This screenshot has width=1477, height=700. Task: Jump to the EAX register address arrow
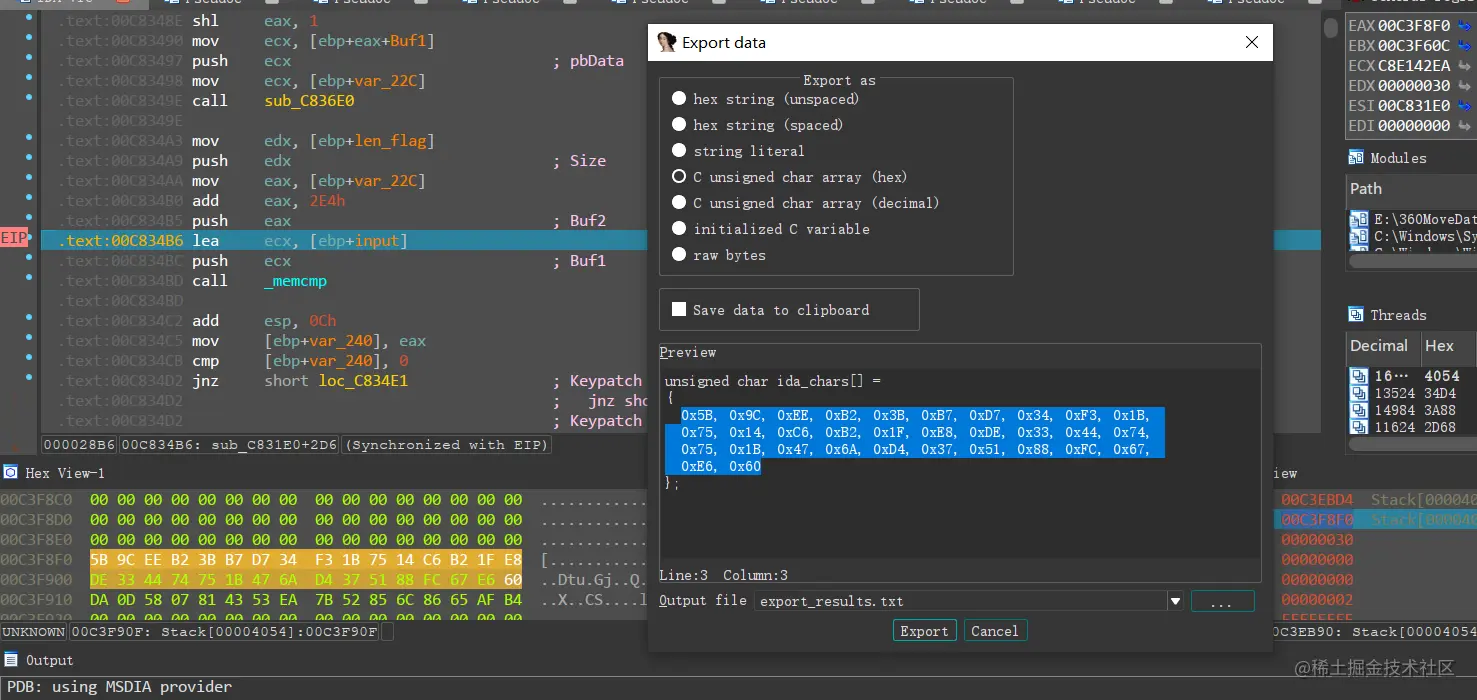[1466, 26]
